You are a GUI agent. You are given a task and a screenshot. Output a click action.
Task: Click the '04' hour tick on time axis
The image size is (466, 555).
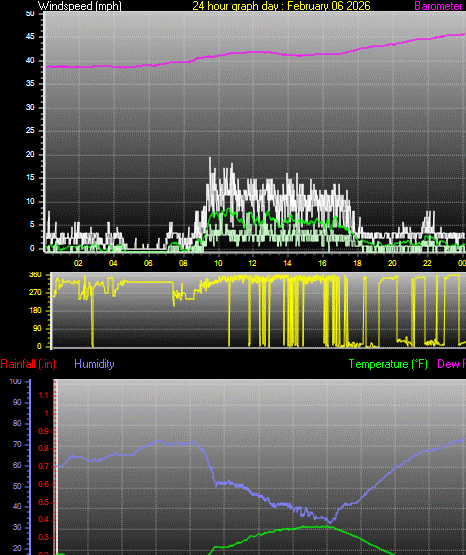click(113, 263)
